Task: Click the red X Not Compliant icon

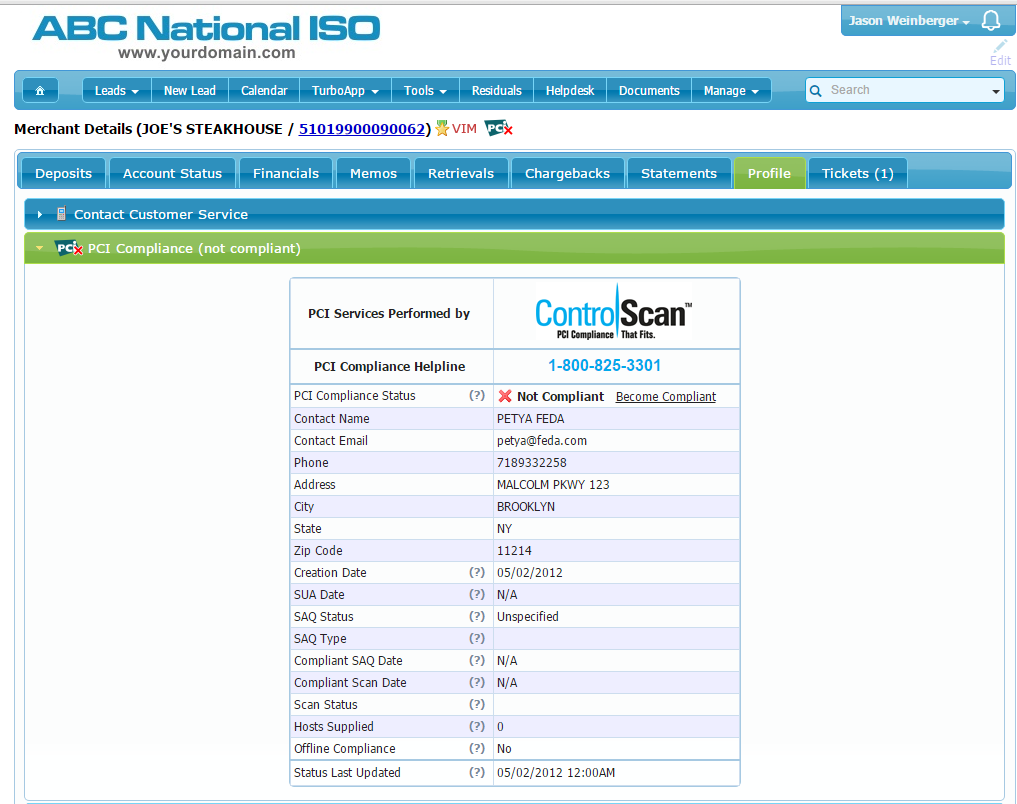Action: 505,396
